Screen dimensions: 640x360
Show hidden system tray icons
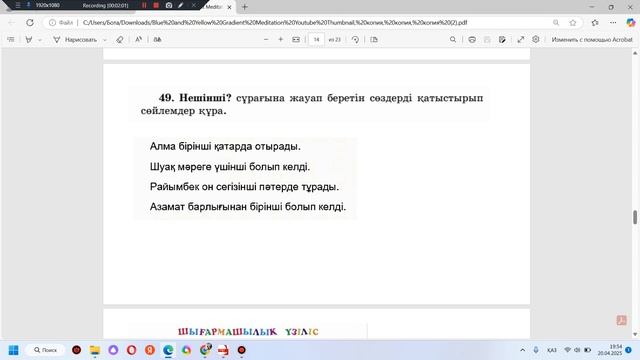[x=522, y=350]
